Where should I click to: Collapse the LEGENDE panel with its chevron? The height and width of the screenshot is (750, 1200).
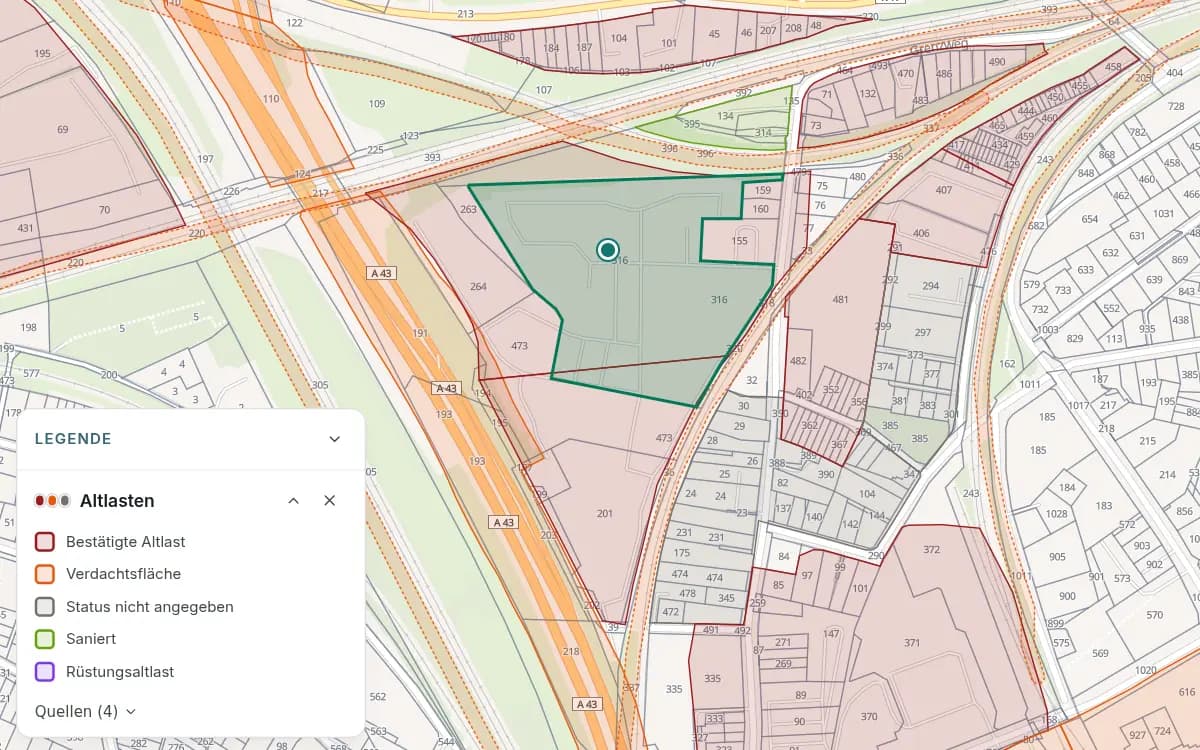pyautogui.click(x=335, y=439)
